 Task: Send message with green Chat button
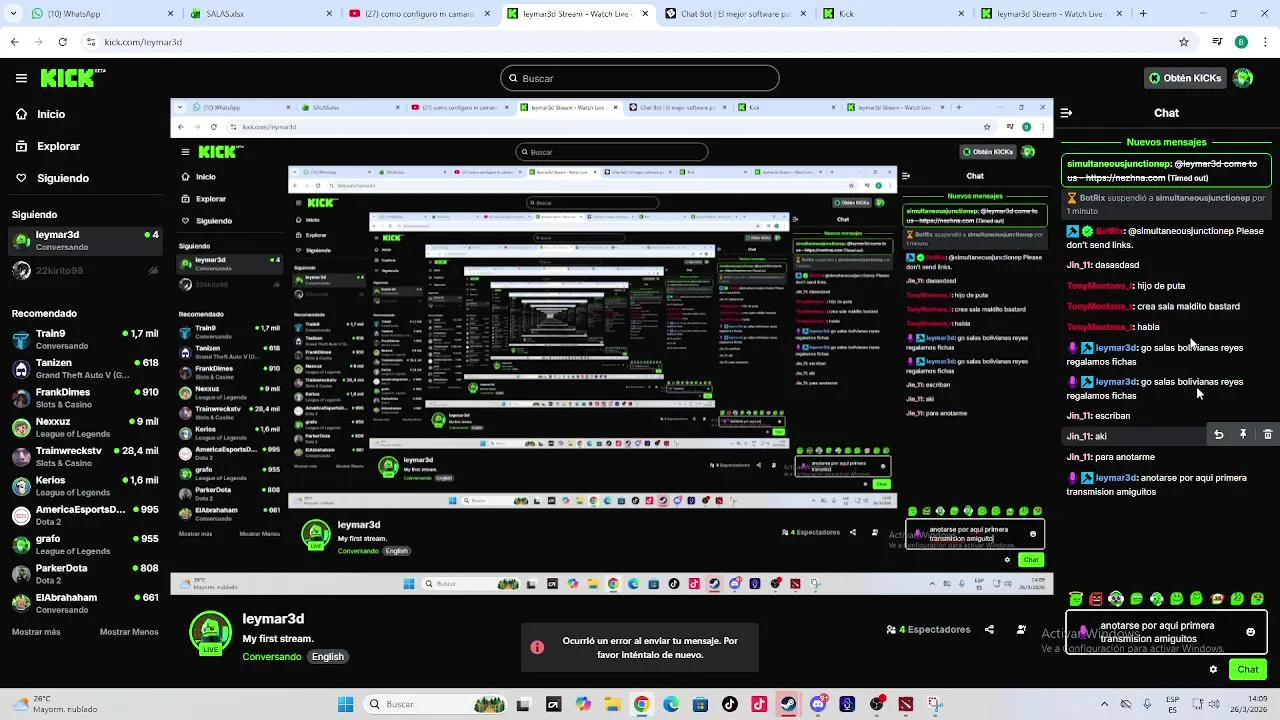pos(1248,669)
